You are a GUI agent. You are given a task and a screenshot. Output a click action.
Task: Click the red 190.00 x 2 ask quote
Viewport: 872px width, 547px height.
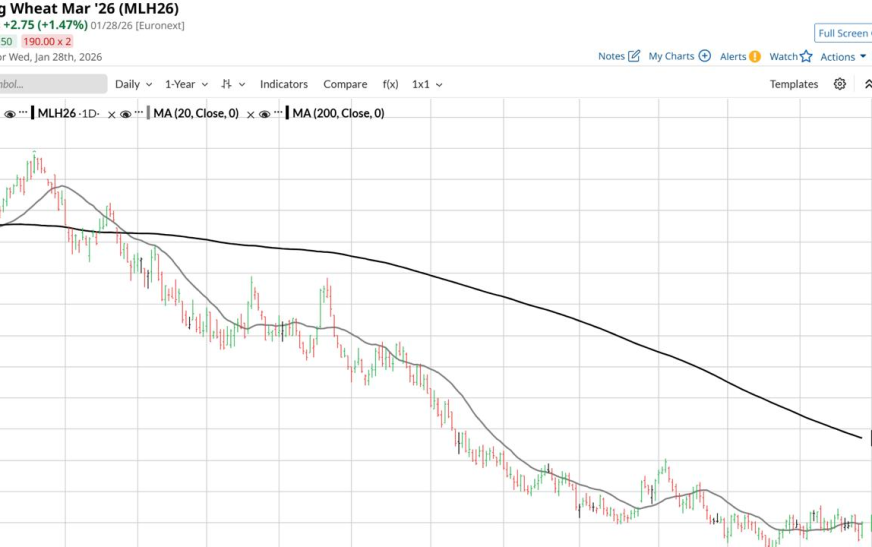pyautogui.click(x=47, y=42)
